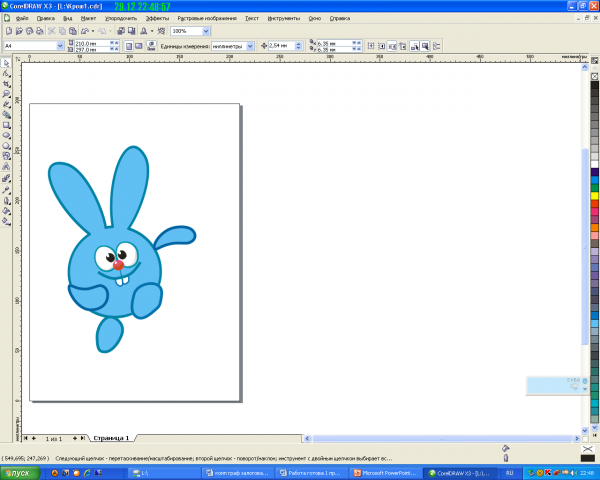Screen dimensions: 600x480
Task: Select the Pick tool in the toolbox
Action: click(x=6, y=62)
